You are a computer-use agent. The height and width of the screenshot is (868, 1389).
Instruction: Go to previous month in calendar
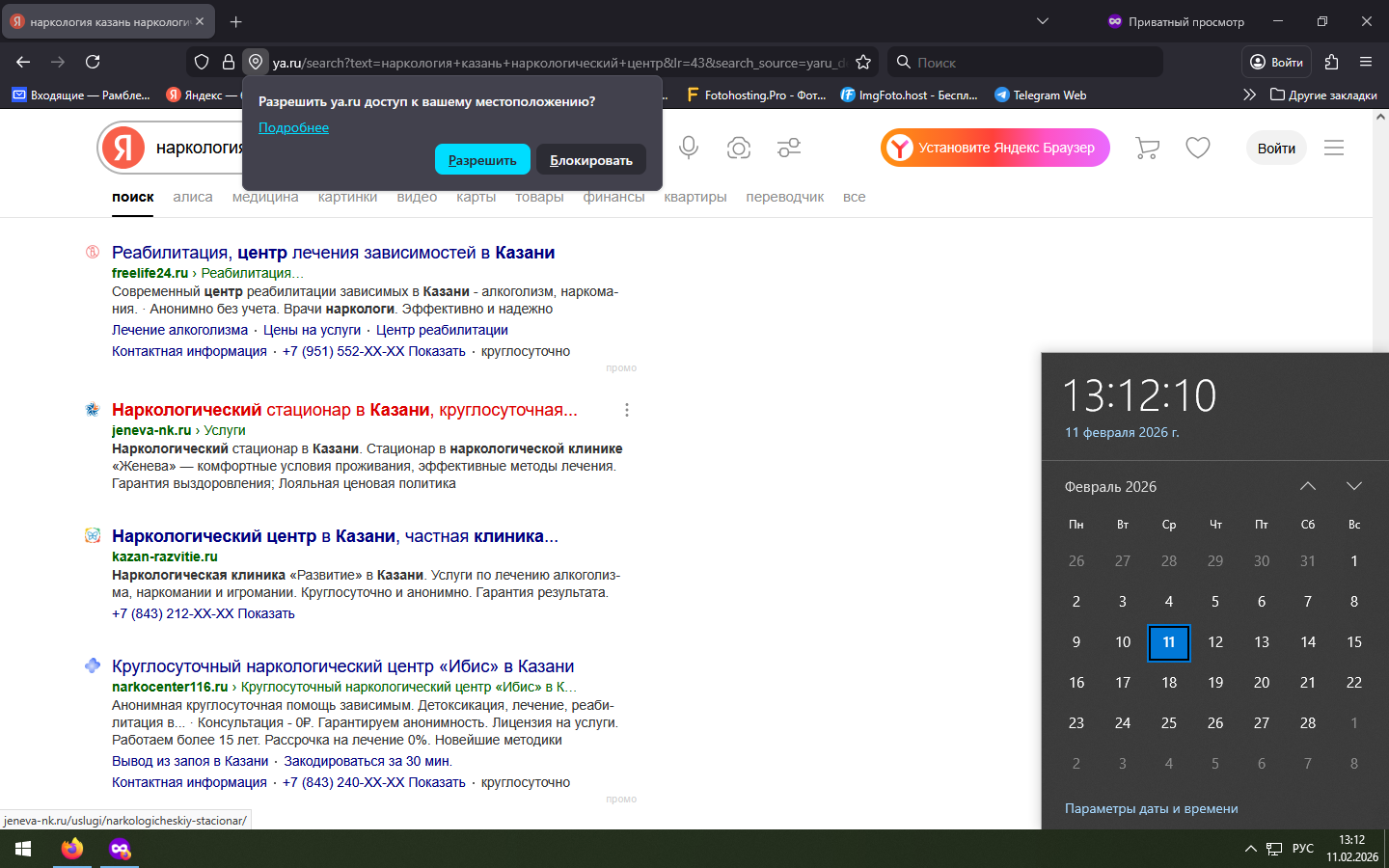1308,486
